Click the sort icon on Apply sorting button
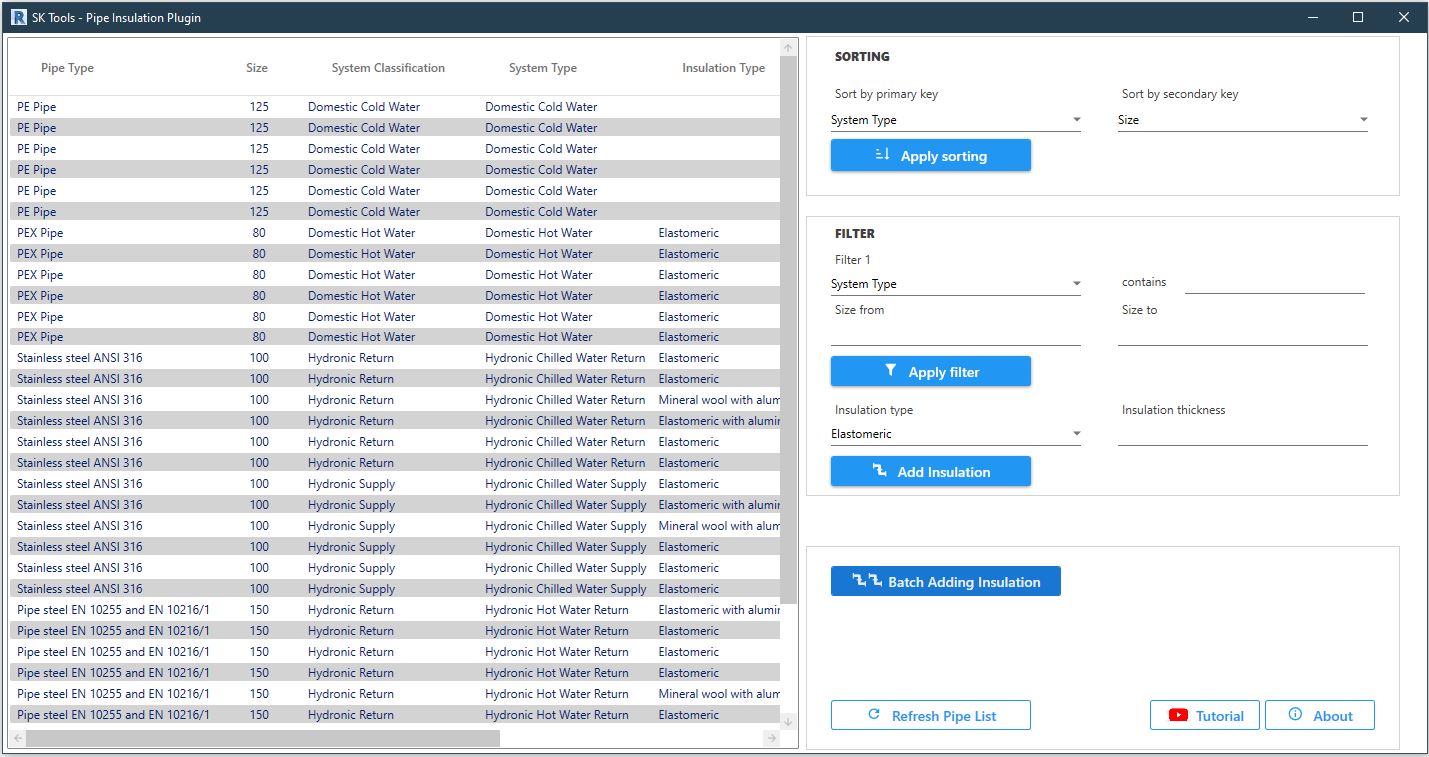1429x757 pixels. 881,155
